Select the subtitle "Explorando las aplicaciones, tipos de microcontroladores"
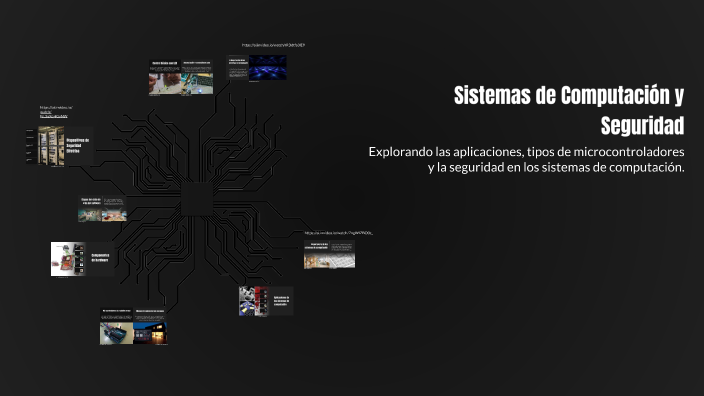 coord(526,152)
